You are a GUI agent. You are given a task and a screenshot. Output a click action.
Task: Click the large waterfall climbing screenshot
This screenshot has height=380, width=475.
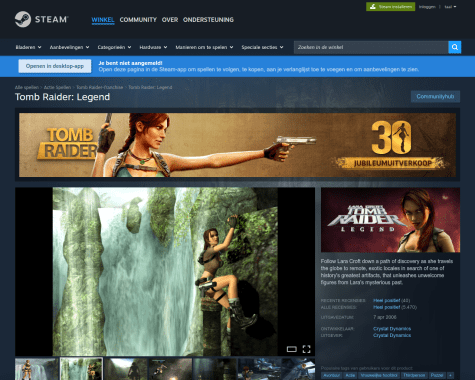[165, 272]
